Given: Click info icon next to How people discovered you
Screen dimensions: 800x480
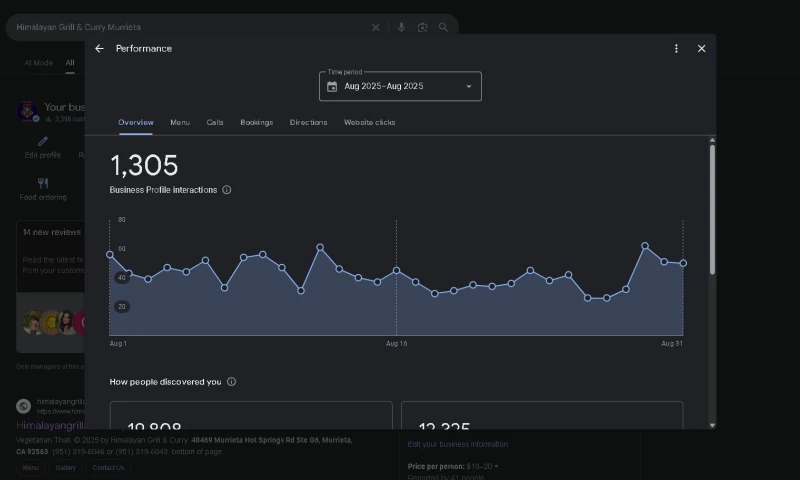Looking at the screenshot, I should point(231,382).
